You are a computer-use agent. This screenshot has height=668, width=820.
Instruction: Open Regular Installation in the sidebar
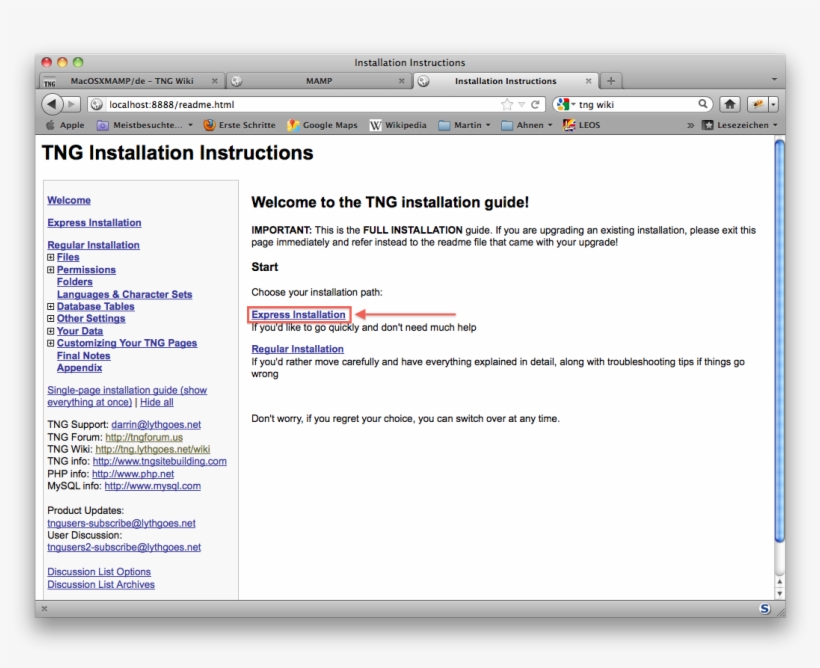coord(93,245)
